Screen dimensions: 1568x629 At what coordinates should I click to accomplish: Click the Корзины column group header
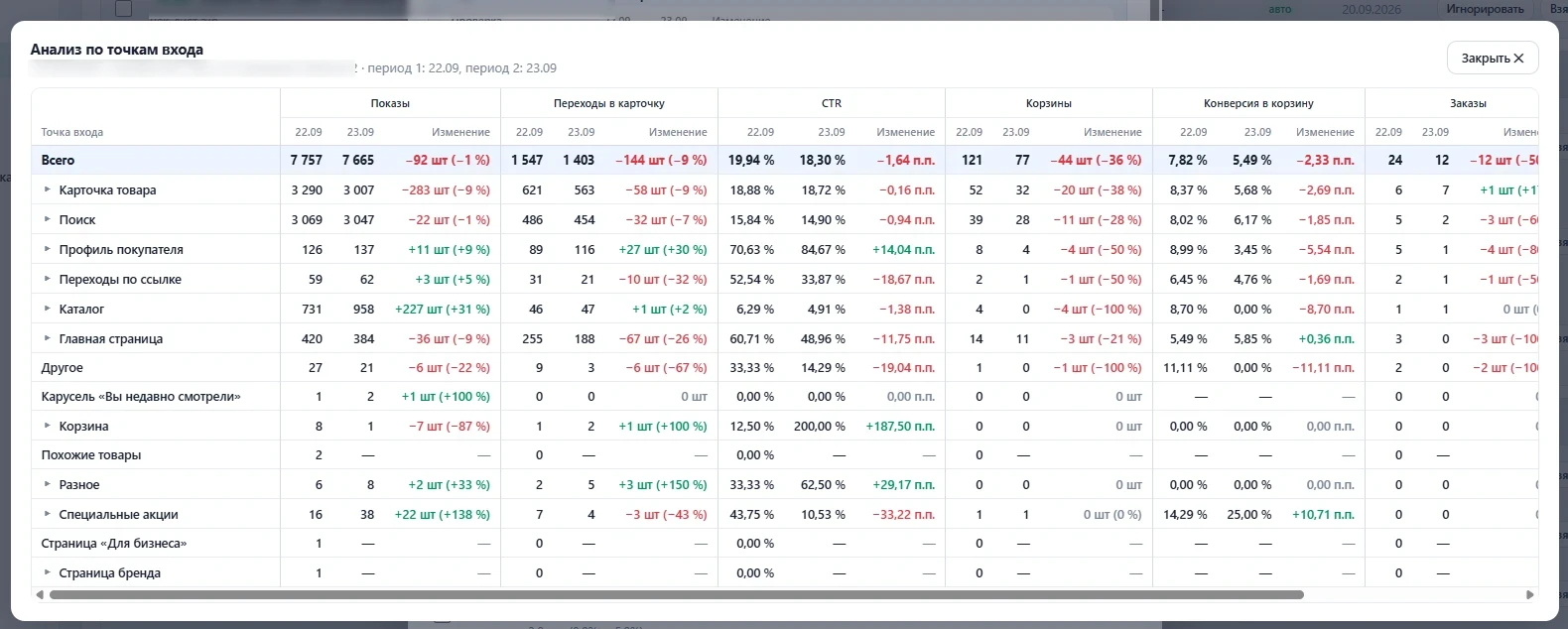[x=1049, y=103]
